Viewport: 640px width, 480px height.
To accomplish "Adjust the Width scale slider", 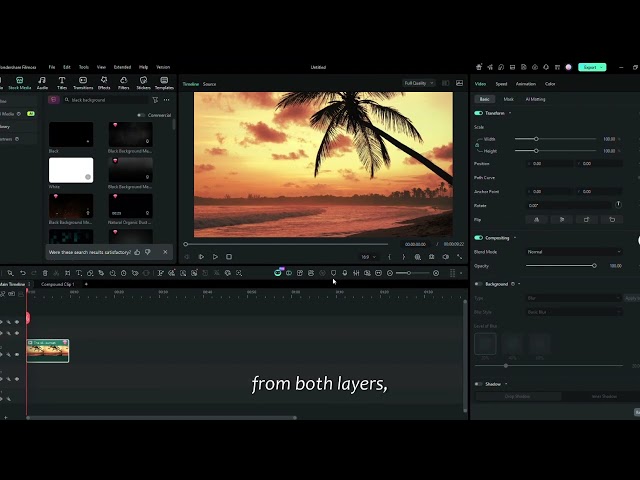I will click(556, 139).
